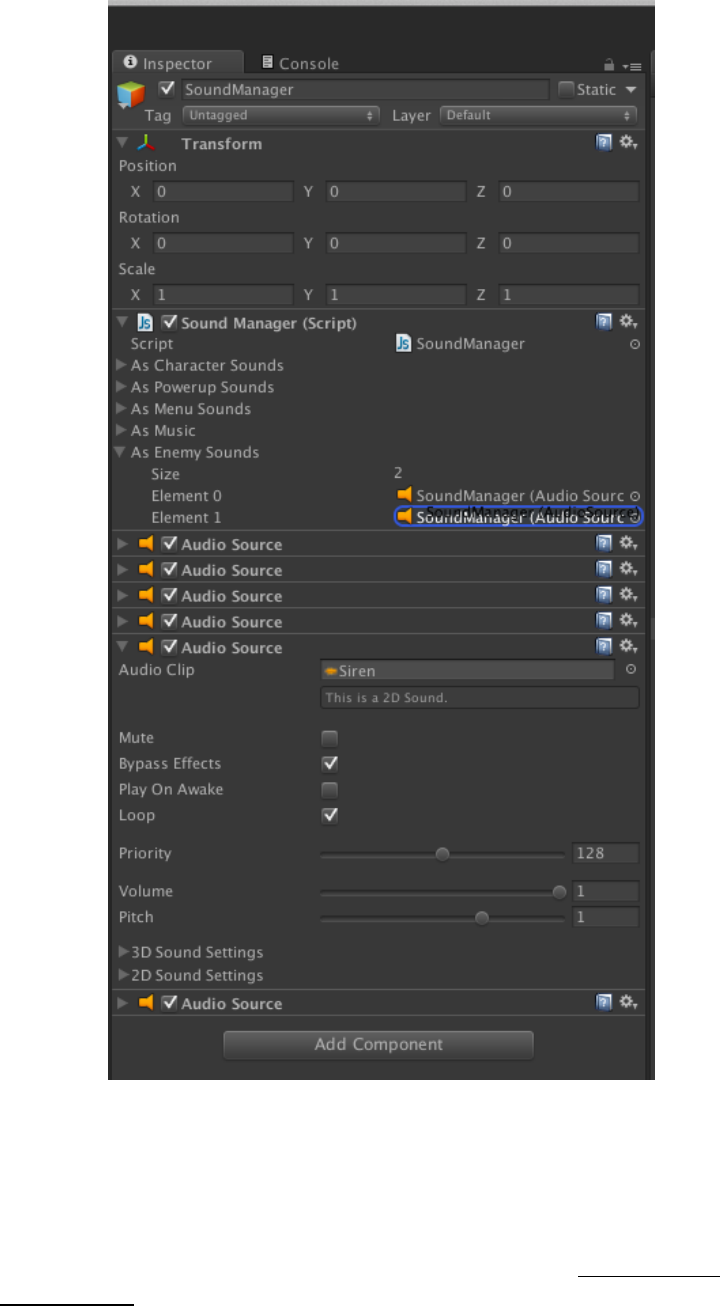Collapse the Sound Manager script component
Image resolution: width=720 pixels, height=1306 pixels.
[122, 322]
